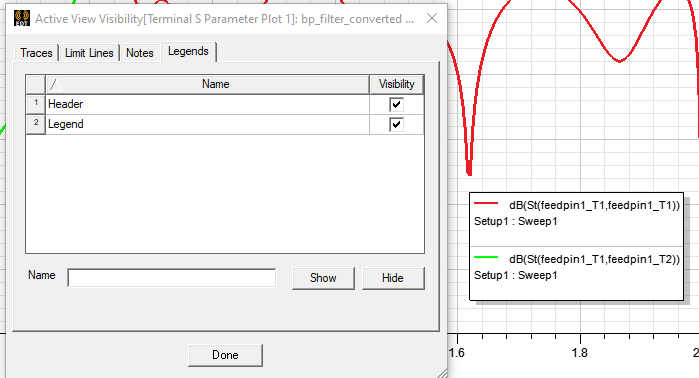Select the Legends tab
The height and width of the screenshot is (378, 699).
pos(188,52)
